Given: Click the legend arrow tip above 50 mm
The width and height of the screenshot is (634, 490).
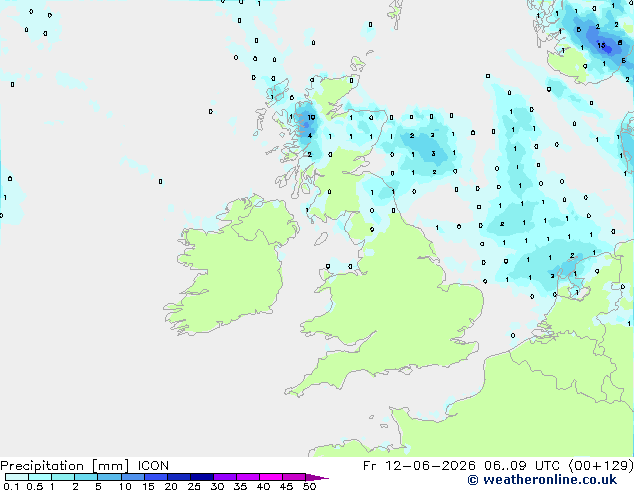Looking at the screenshot, I should (x=317, y=477).
